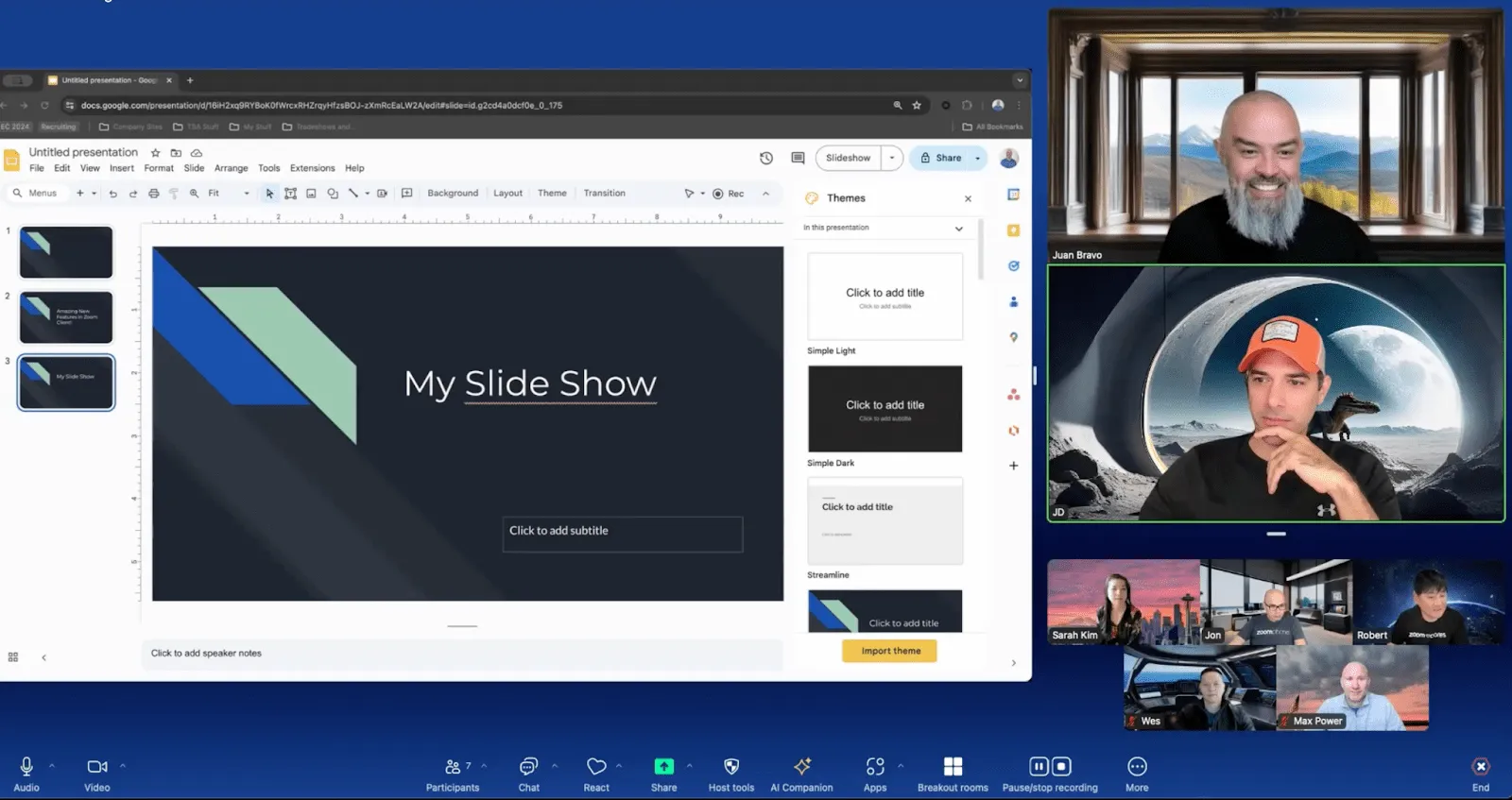Select the Text box tool
The image size is (1512, 800).
290,194
